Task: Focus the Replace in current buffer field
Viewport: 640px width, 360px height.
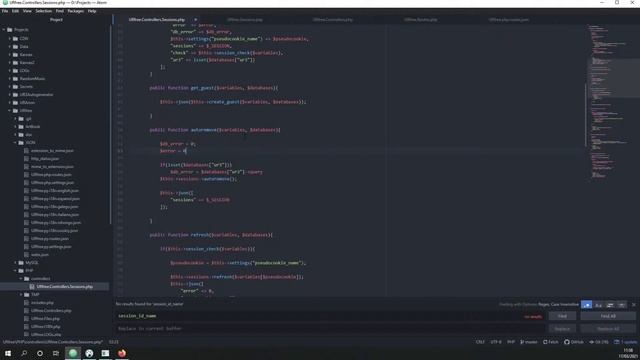Action: (329, 329)
